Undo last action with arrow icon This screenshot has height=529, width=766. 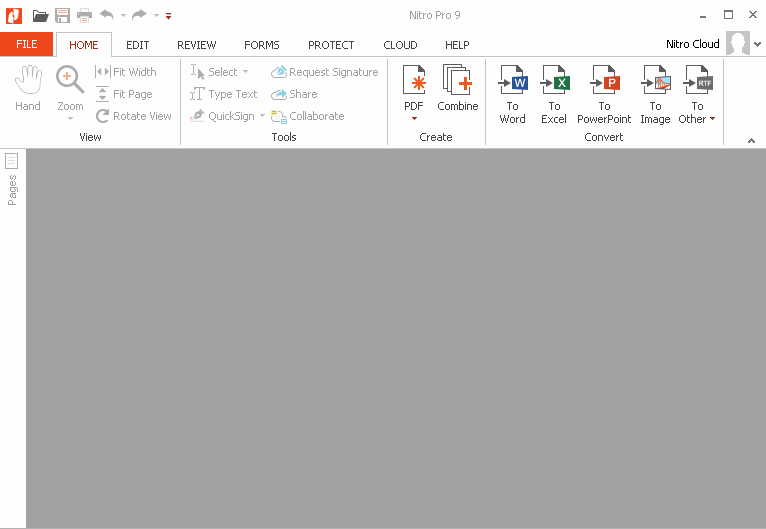[107, 15]
